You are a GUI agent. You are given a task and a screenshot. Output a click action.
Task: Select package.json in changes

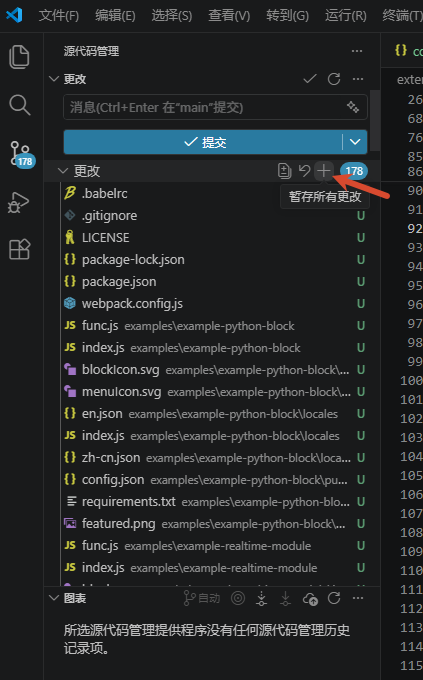[x=213, y=282]
